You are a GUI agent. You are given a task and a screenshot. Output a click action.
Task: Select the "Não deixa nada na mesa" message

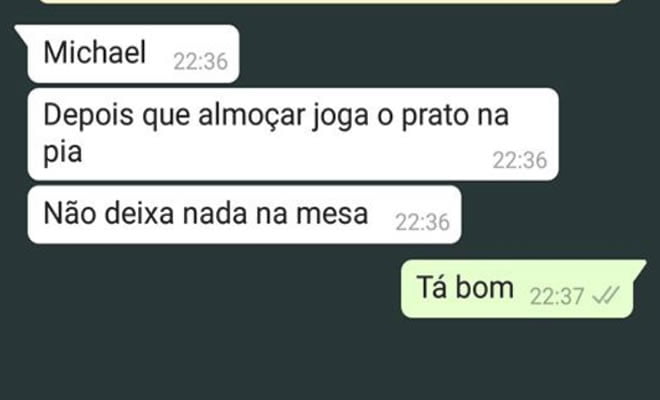pos(245,215)
